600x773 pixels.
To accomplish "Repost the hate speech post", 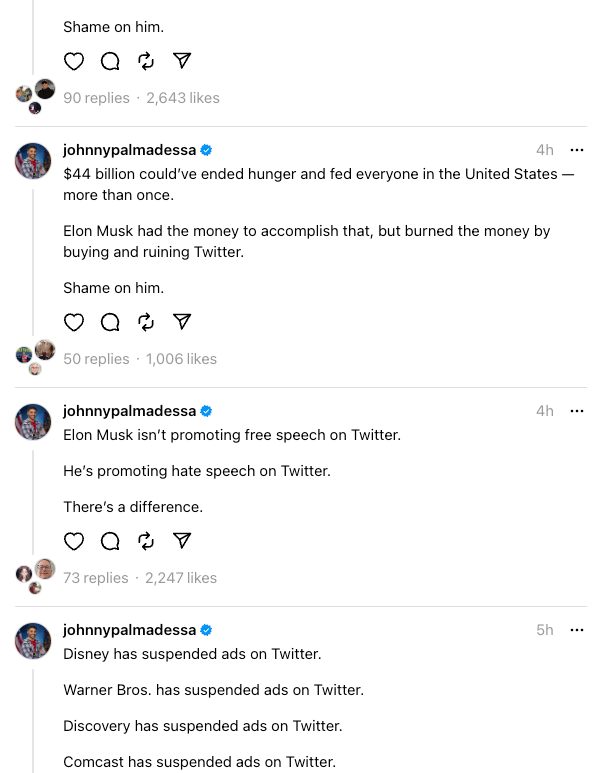I will [x=146, y=541].
